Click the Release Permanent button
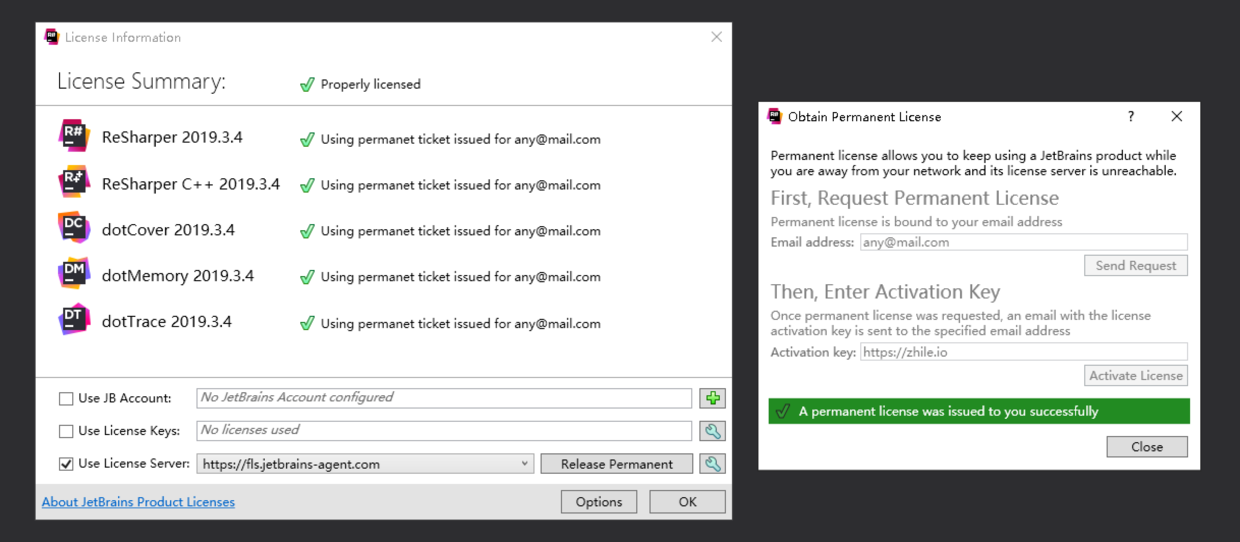 point(617,464)
